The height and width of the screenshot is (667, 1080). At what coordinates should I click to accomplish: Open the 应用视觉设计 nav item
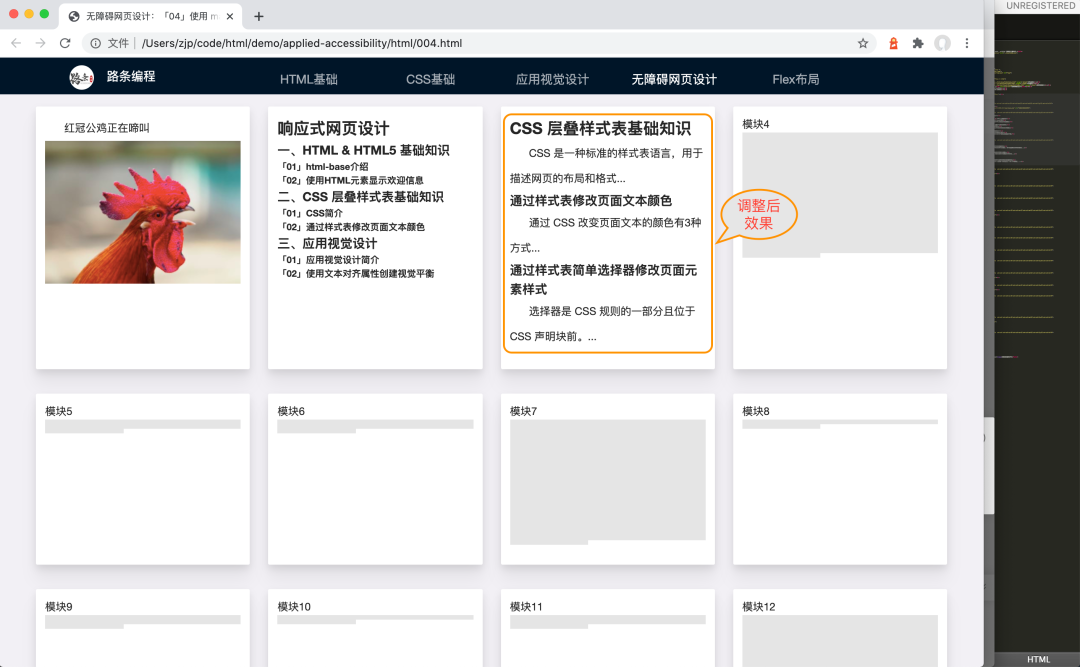point(552,79)
